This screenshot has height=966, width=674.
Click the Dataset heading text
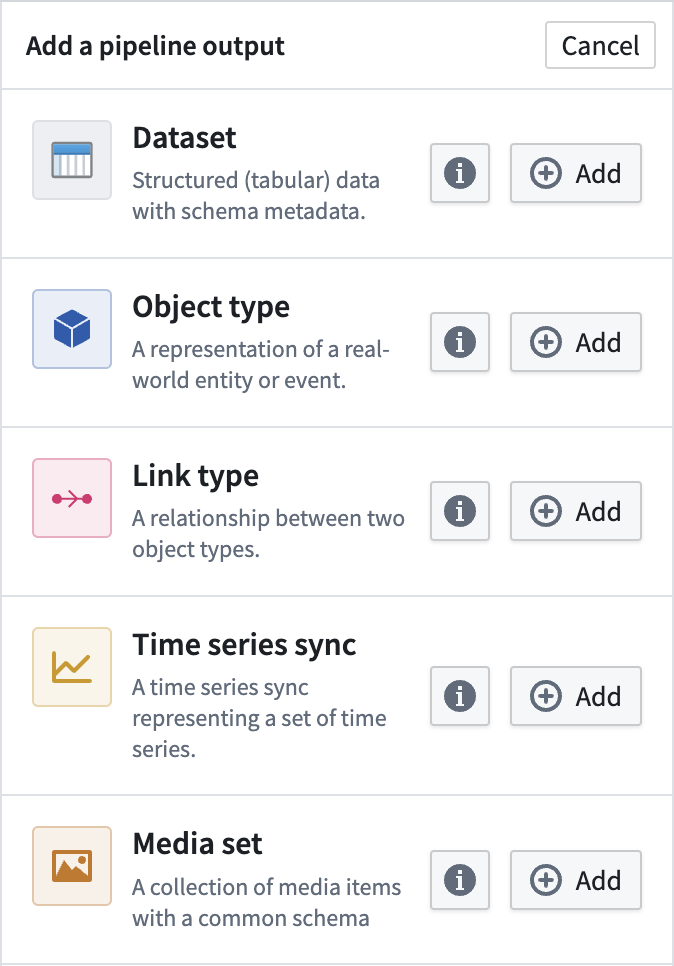click(184, 138)
